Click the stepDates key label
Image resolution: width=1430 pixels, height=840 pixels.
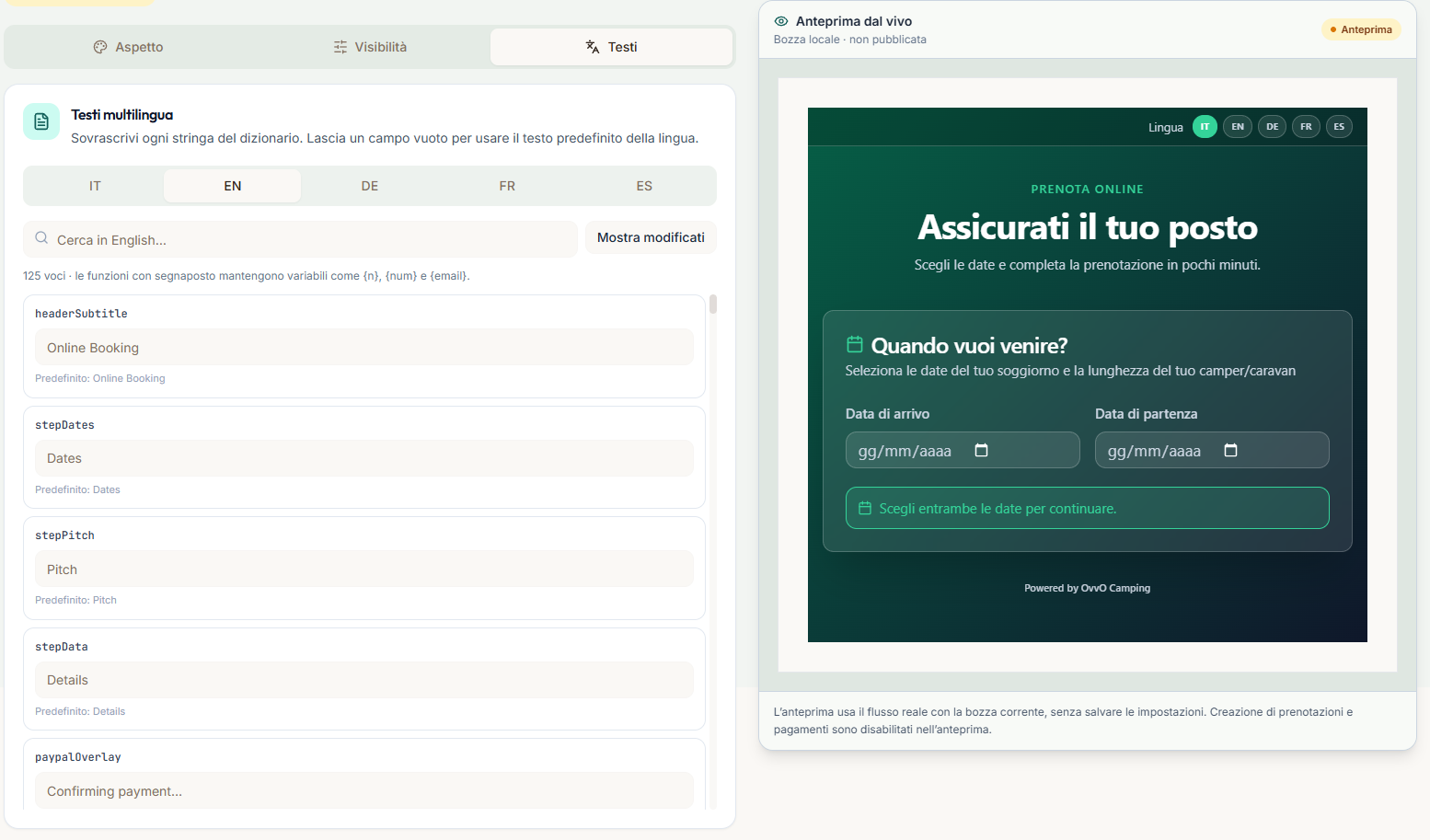click(64, 425)
